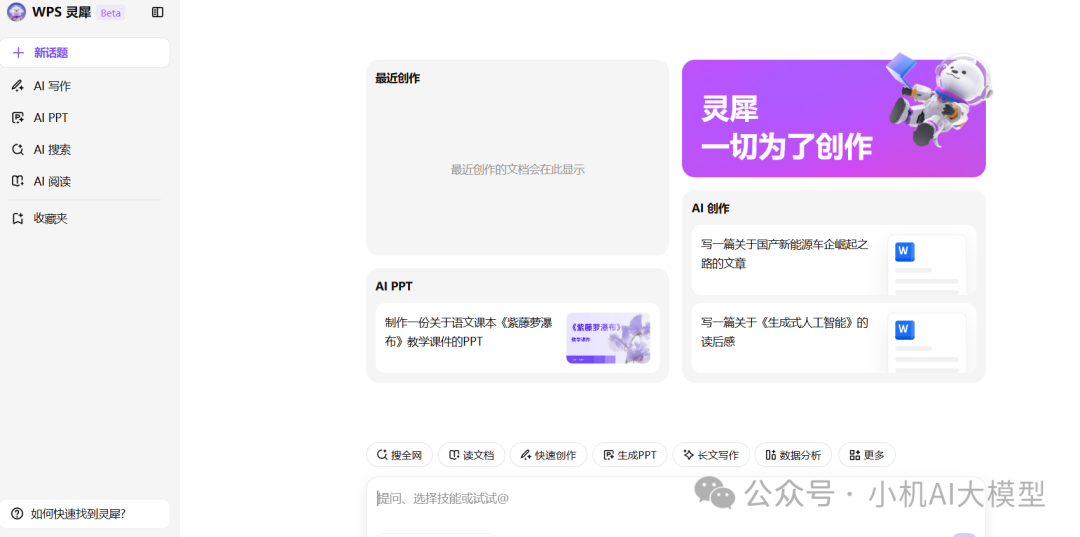The width and height of the screenshot is (1080, 537).
Task: Choose the 快速创作 skill chip
Action: pos(548,455)
